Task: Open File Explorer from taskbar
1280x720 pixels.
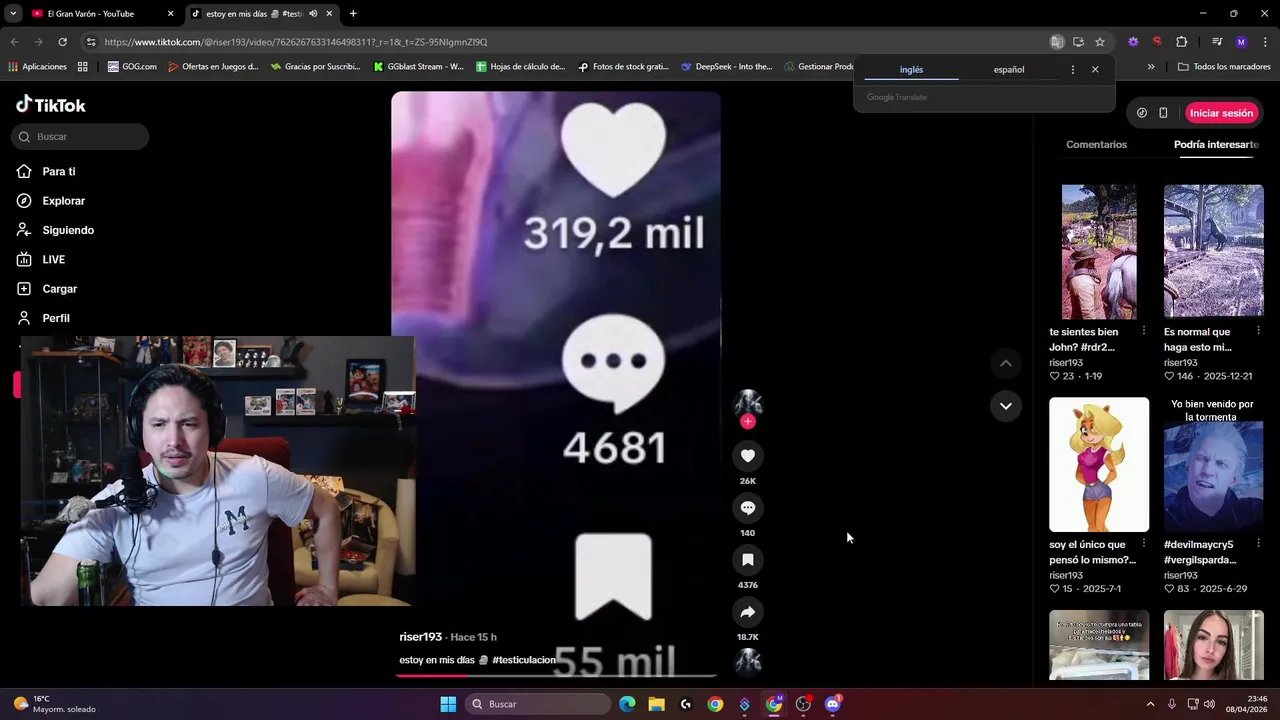Action: (656, 704)
